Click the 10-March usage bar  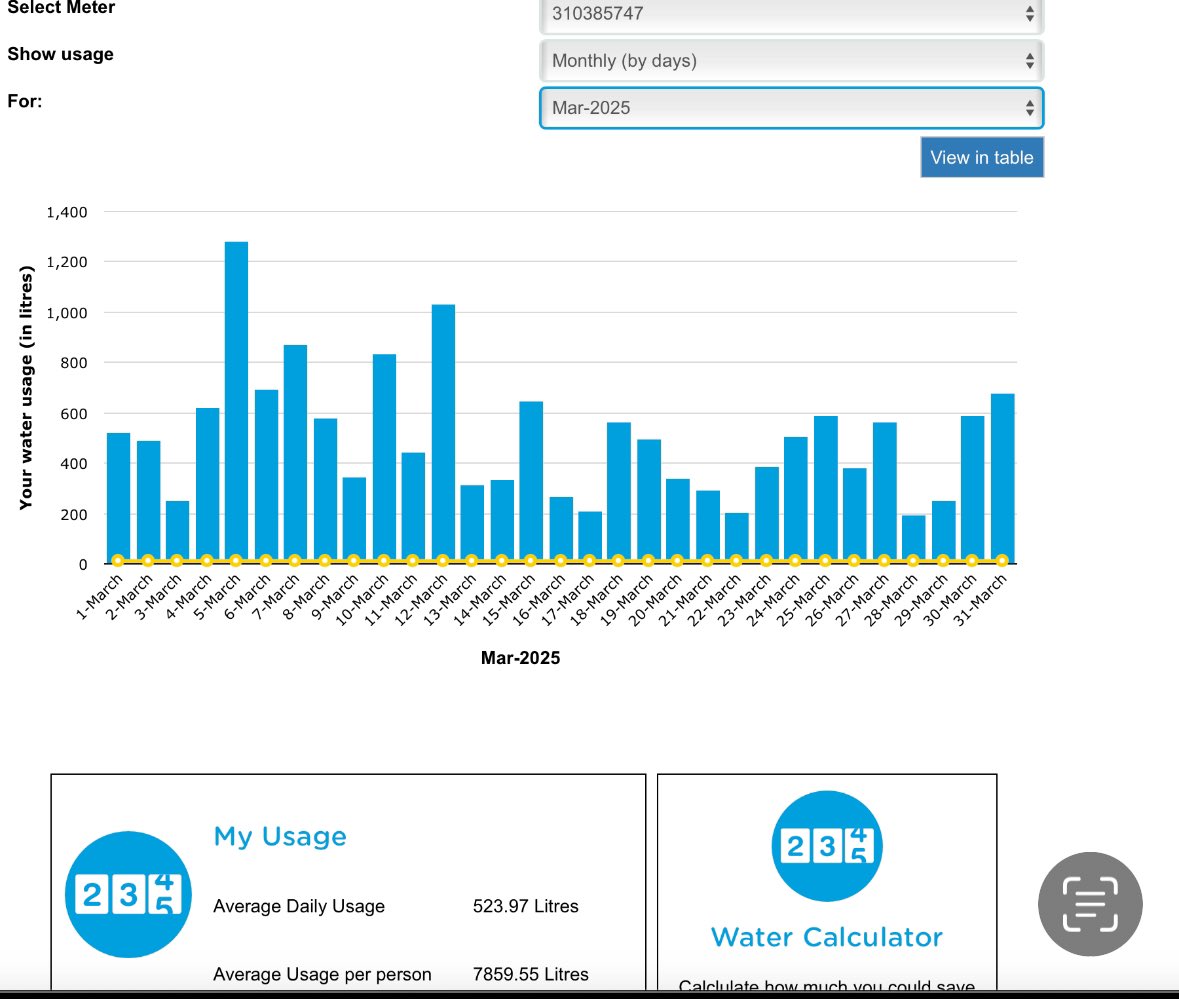384,459
